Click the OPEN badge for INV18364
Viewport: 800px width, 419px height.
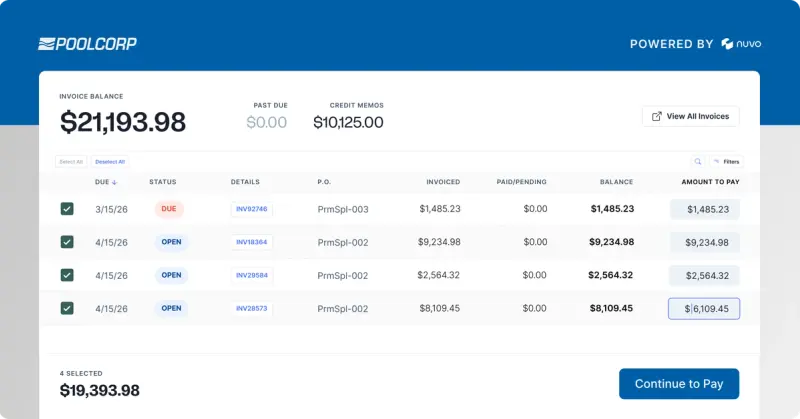click(x=171, y=242)
